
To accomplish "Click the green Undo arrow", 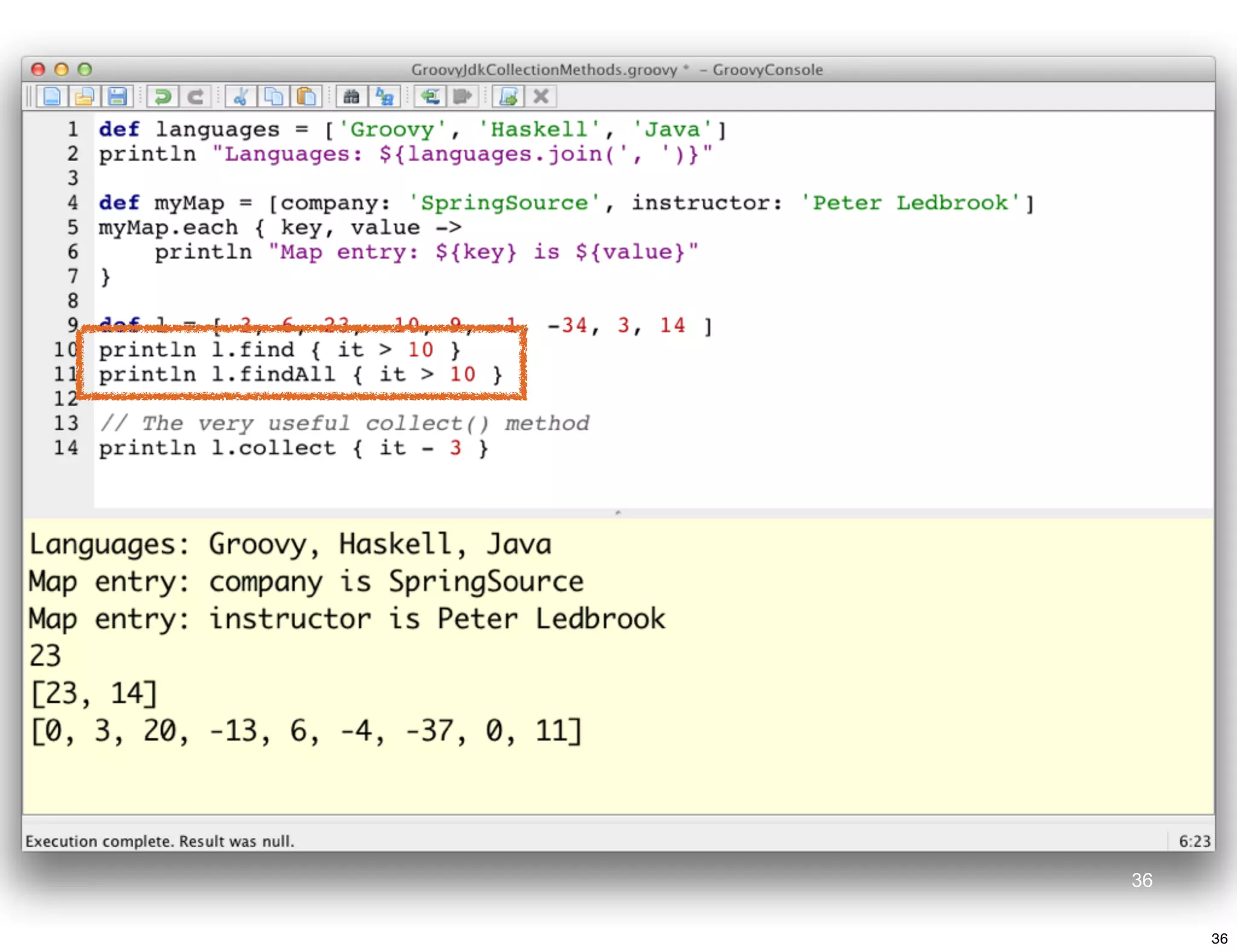I will point(162,97).
